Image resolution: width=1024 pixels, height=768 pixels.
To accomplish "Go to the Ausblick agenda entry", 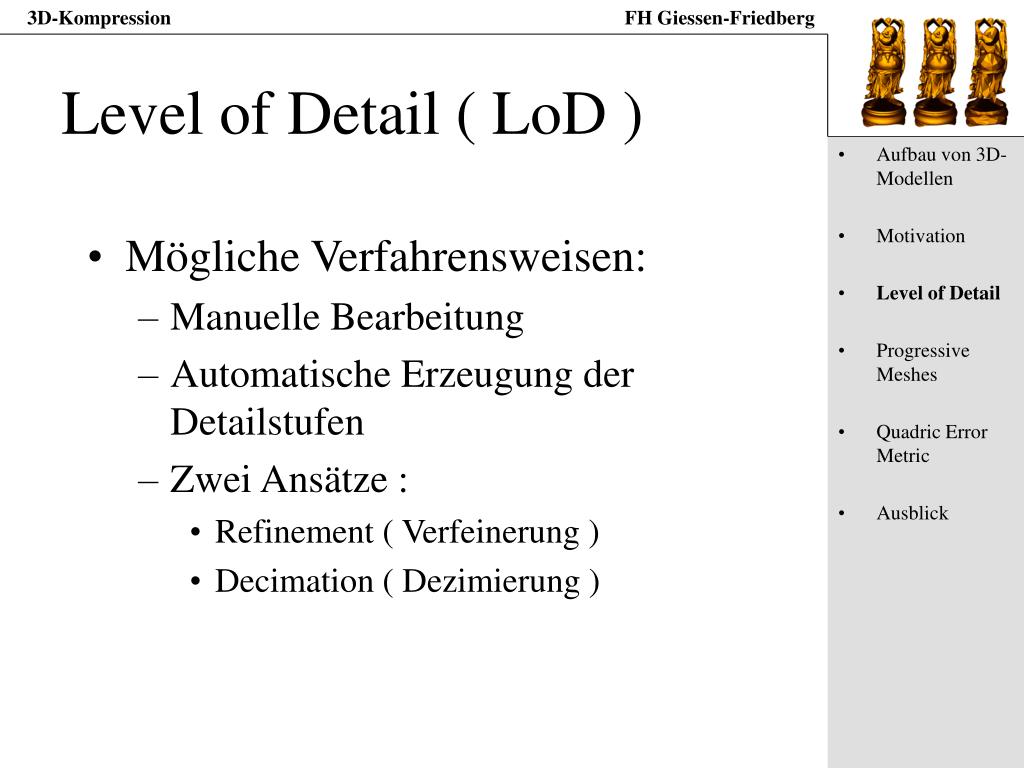I will click(x=912, y=513).
